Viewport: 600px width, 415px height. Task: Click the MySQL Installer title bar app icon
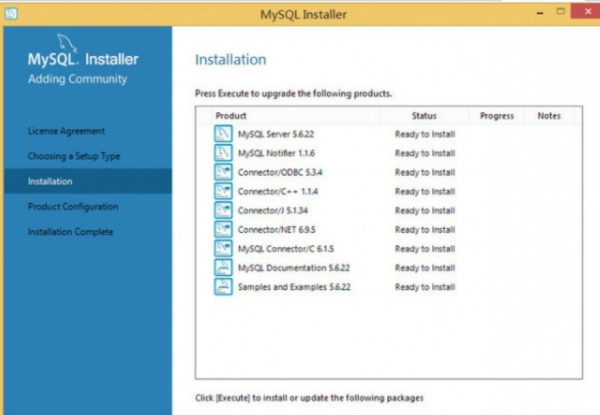click(11, 14)
